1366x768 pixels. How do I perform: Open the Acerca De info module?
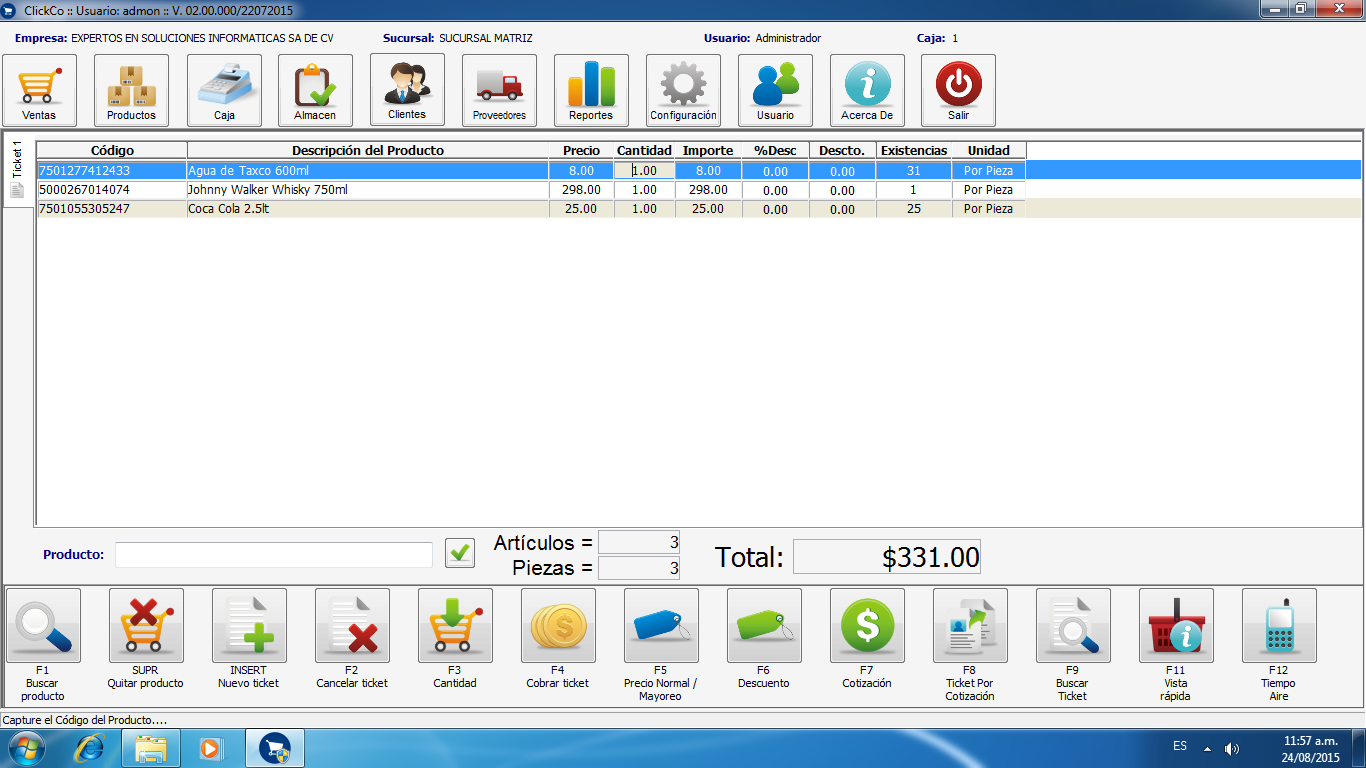[867, 90]
